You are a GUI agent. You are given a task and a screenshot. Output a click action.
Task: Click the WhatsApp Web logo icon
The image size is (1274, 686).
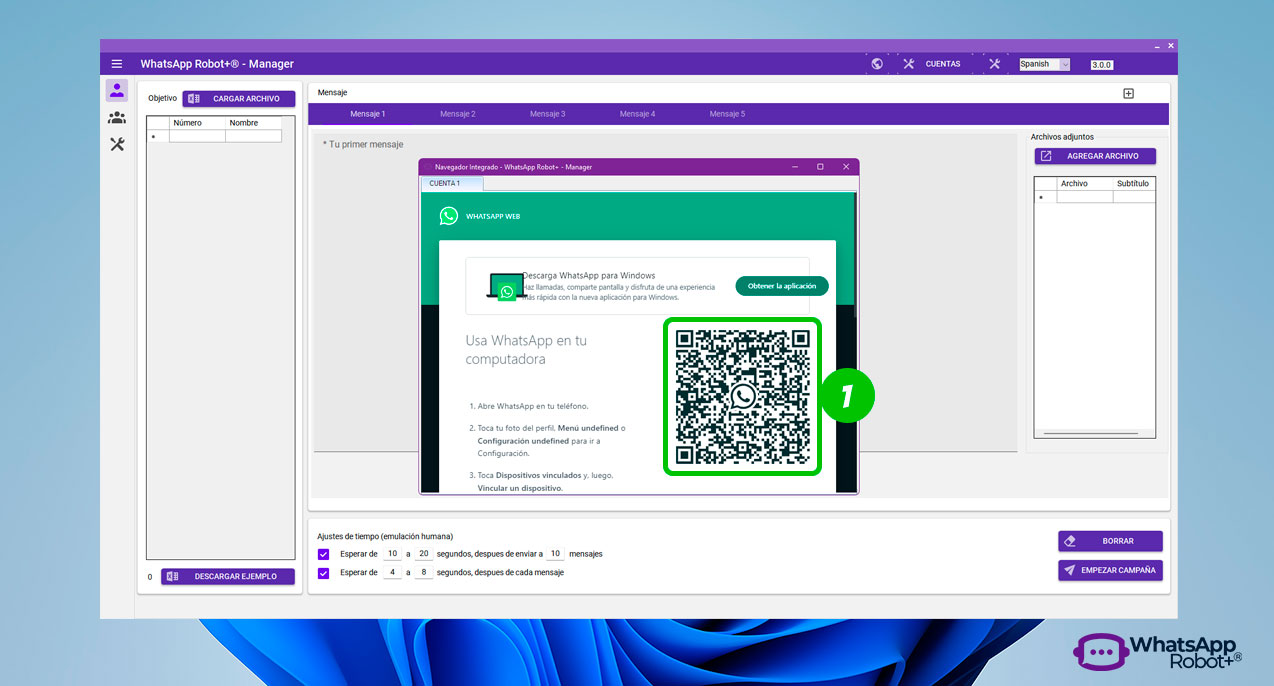(449, 216)
